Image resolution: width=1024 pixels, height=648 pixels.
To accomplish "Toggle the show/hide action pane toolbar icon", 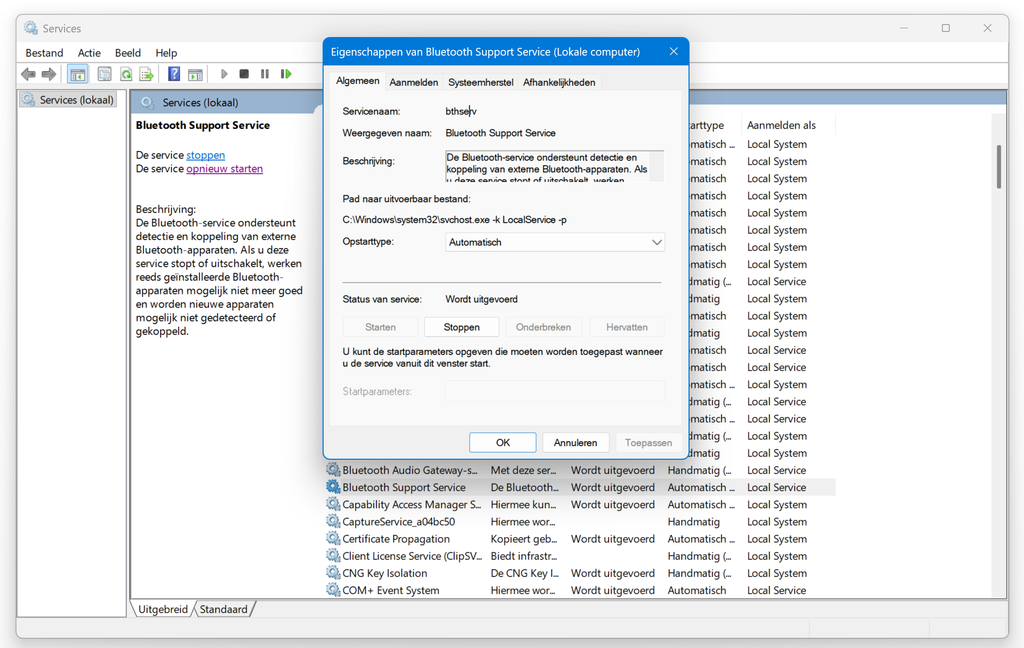I will tap(195, 74).
